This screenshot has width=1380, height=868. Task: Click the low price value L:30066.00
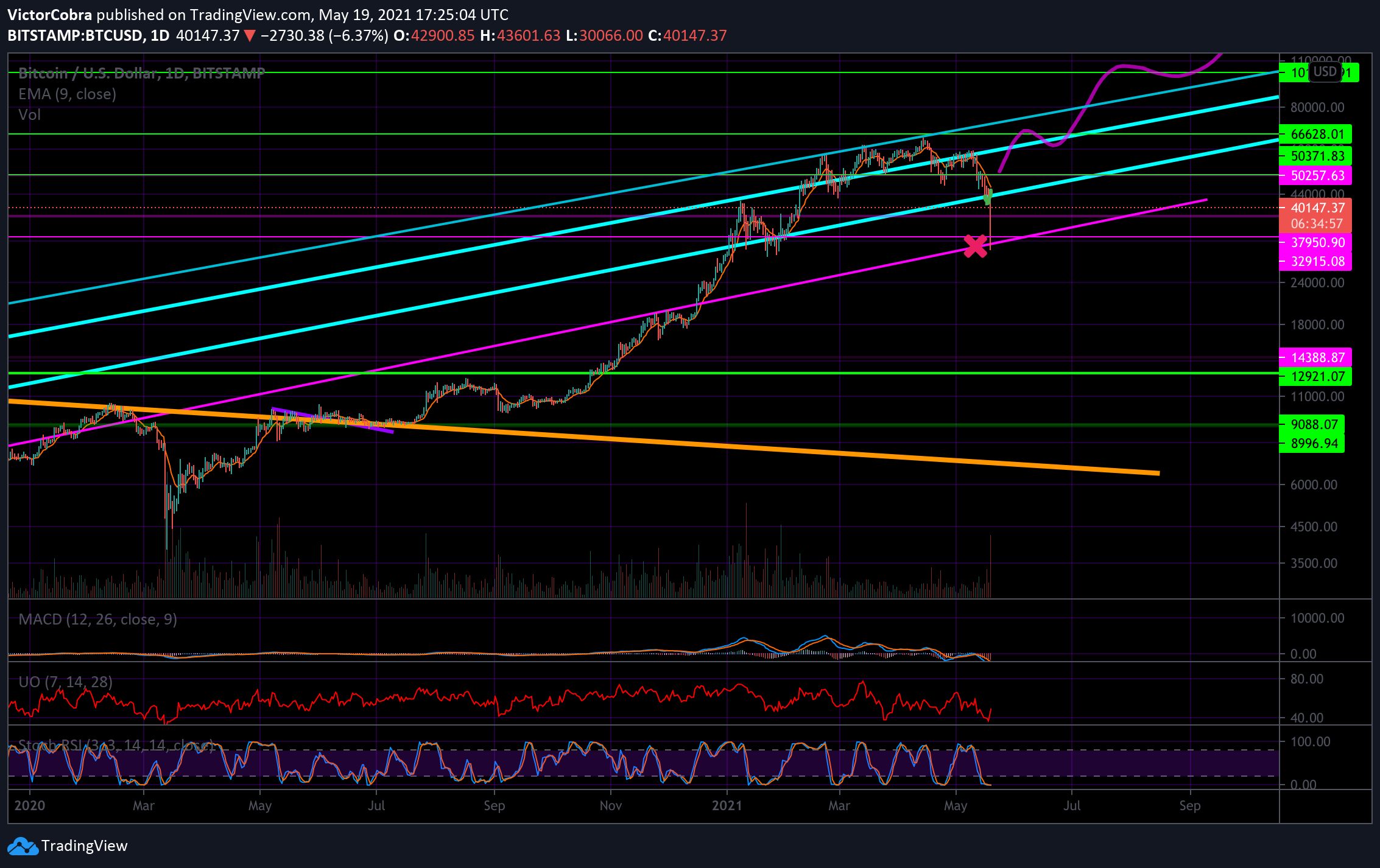604,35
